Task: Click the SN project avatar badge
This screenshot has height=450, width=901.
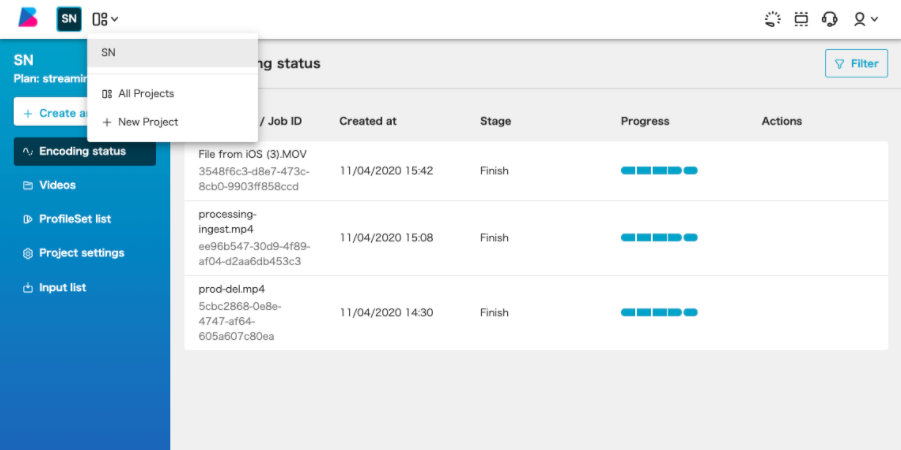Action: (69, 19)
